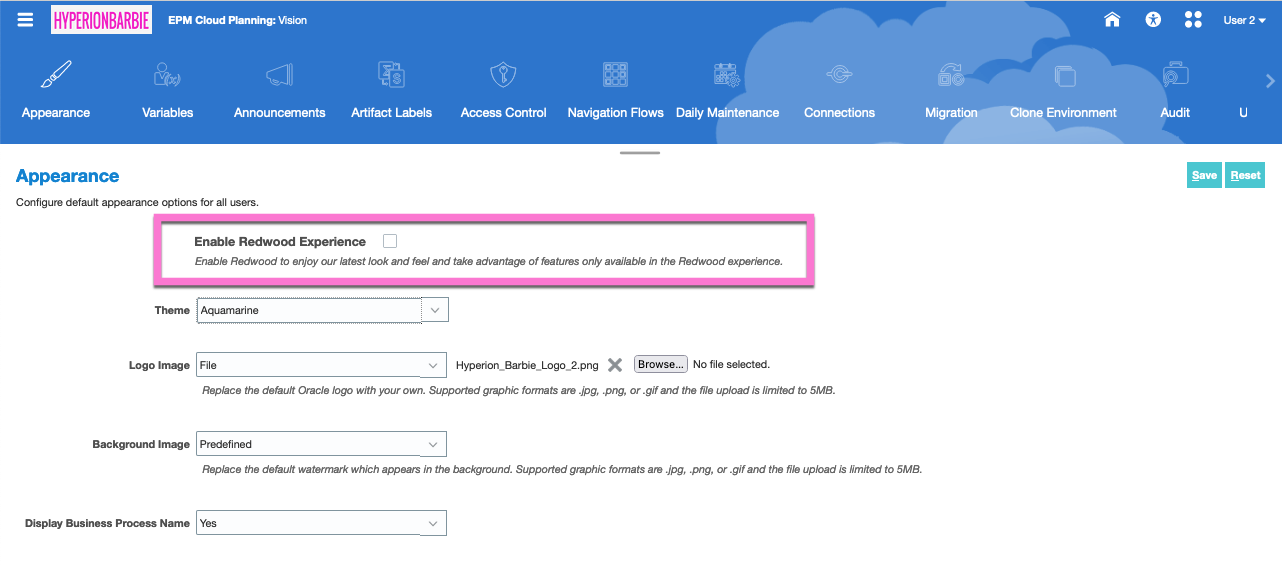The width and height of the screenshot is (1282, 567).
Task: Open Daily Maintenance calendar icon
Action: 727,75
